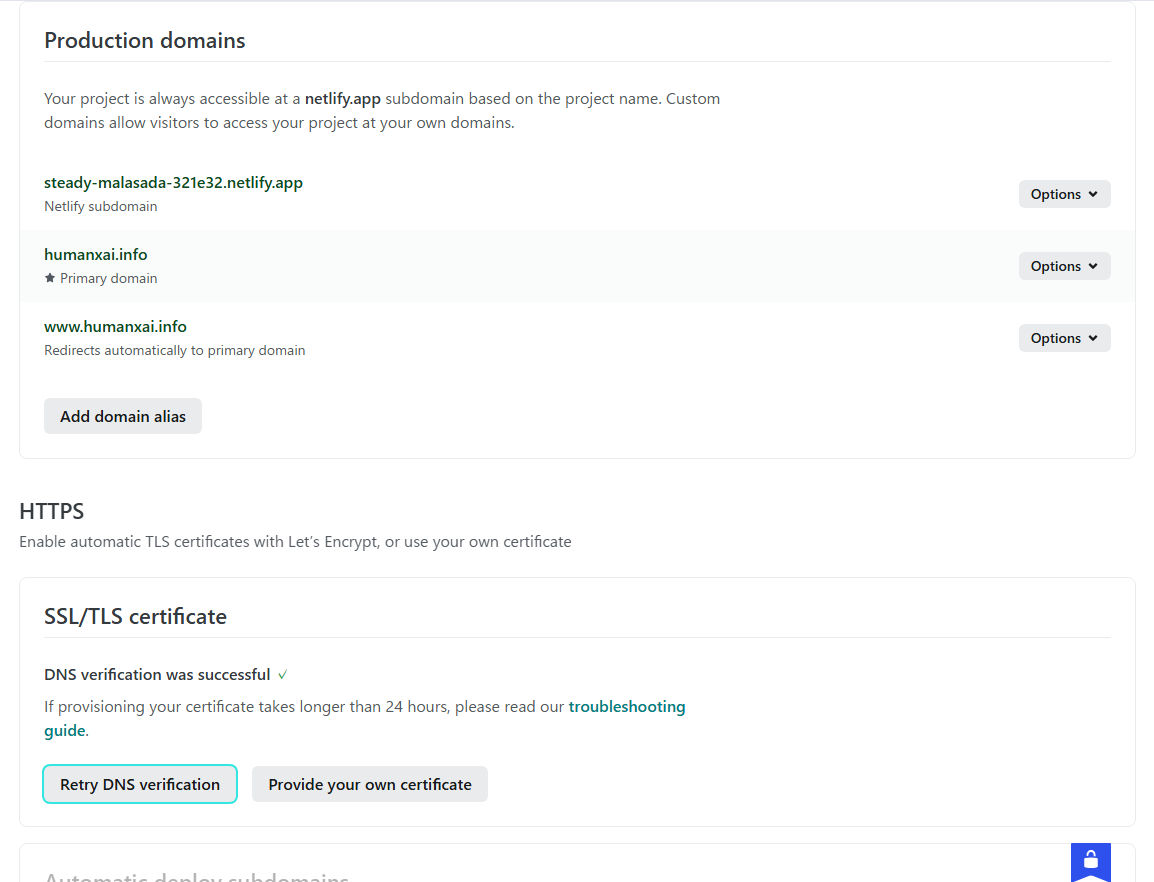Click the bold netlify.app text in description

click(343, 99)
